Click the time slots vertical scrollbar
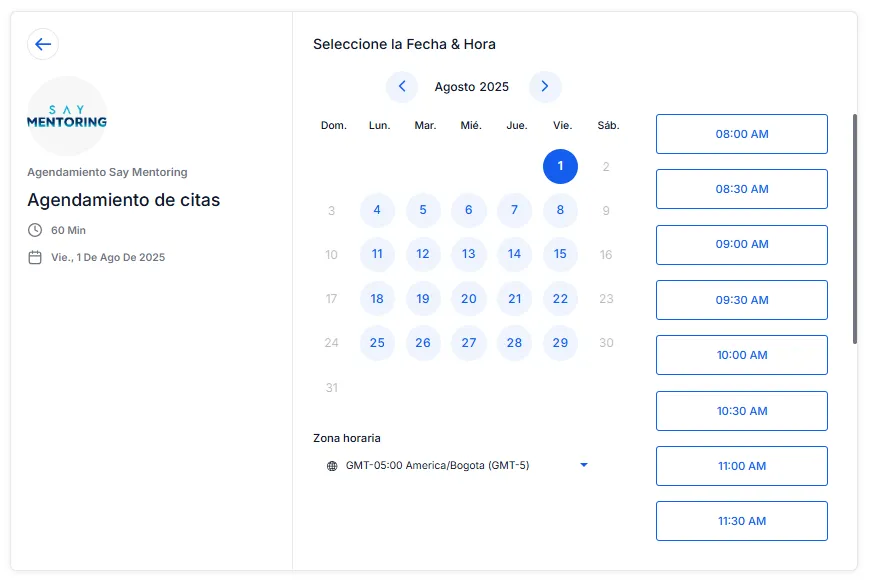873x580 pixels. click(x=854, y=228)
